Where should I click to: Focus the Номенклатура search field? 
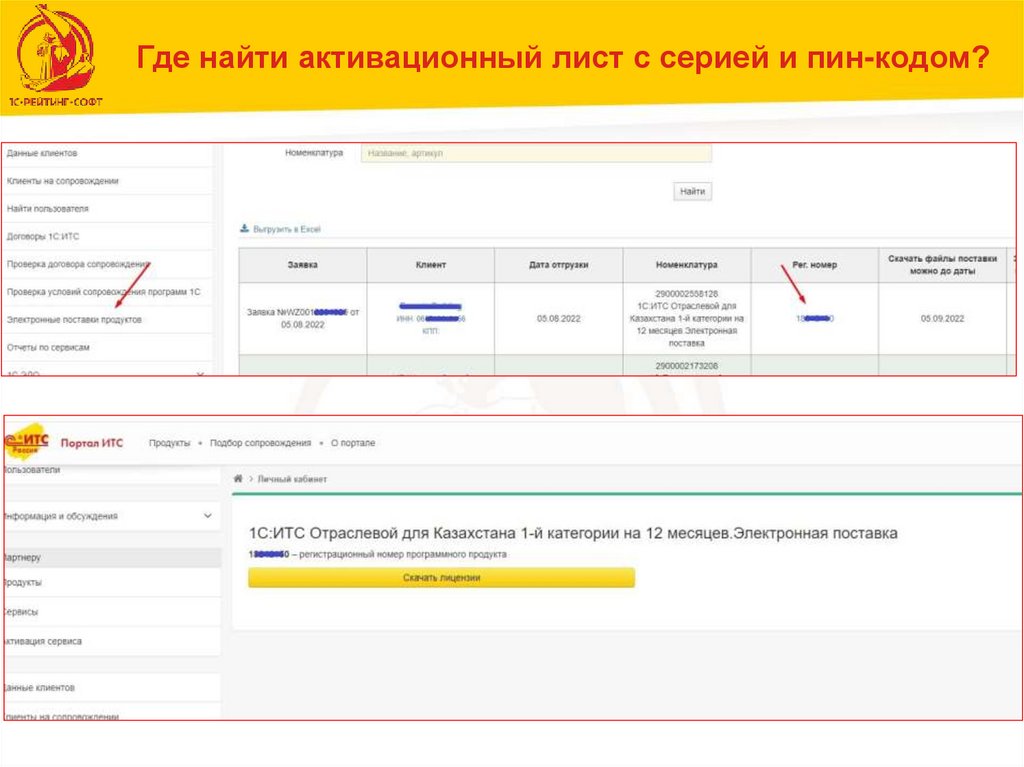[x=536, y=153]
